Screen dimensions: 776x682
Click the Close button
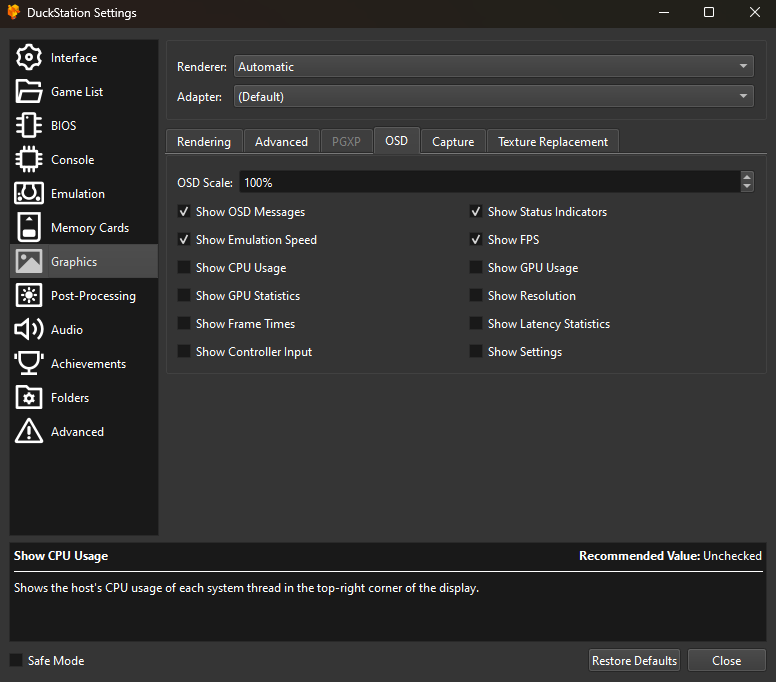point(727,660)
